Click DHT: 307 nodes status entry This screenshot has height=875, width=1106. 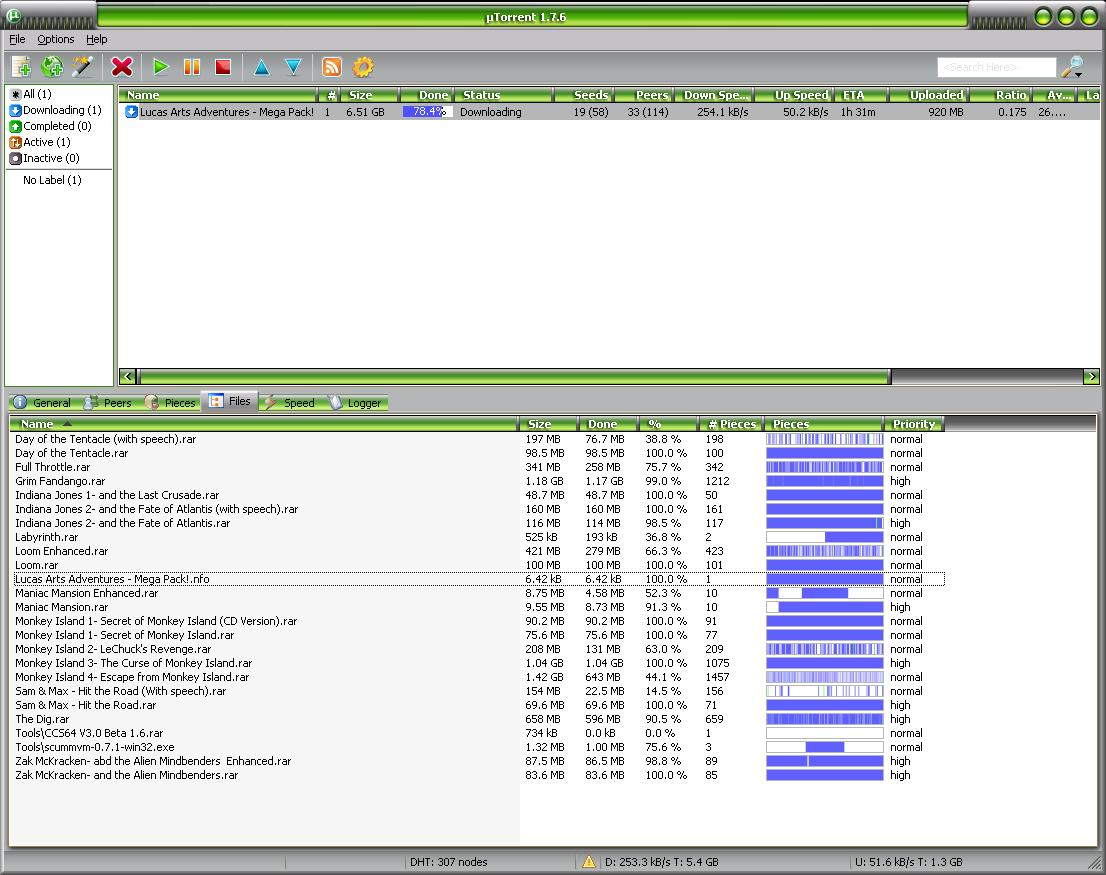coord(449,862)
